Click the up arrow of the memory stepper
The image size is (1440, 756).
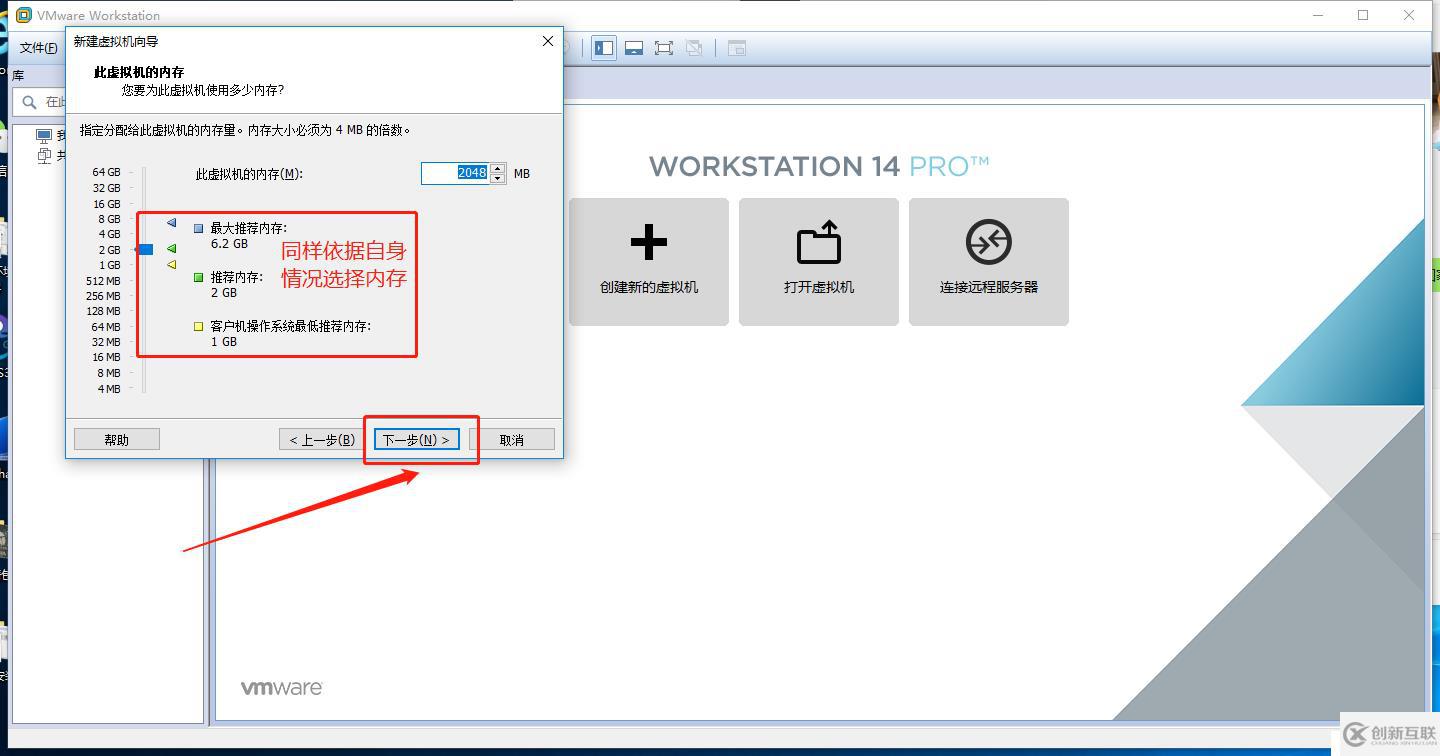click(498, 168)
